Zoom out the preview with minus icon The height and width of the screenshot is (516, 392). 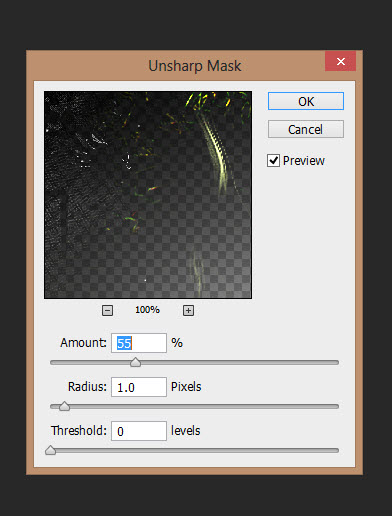107,310
